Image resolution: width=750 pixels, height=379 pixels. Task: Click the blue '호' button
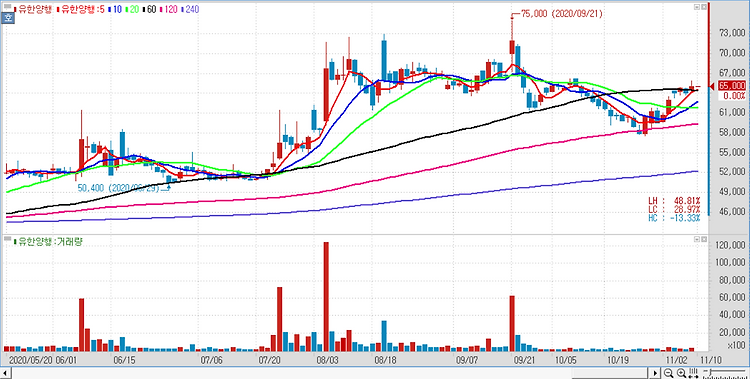(x=7, y=18)
